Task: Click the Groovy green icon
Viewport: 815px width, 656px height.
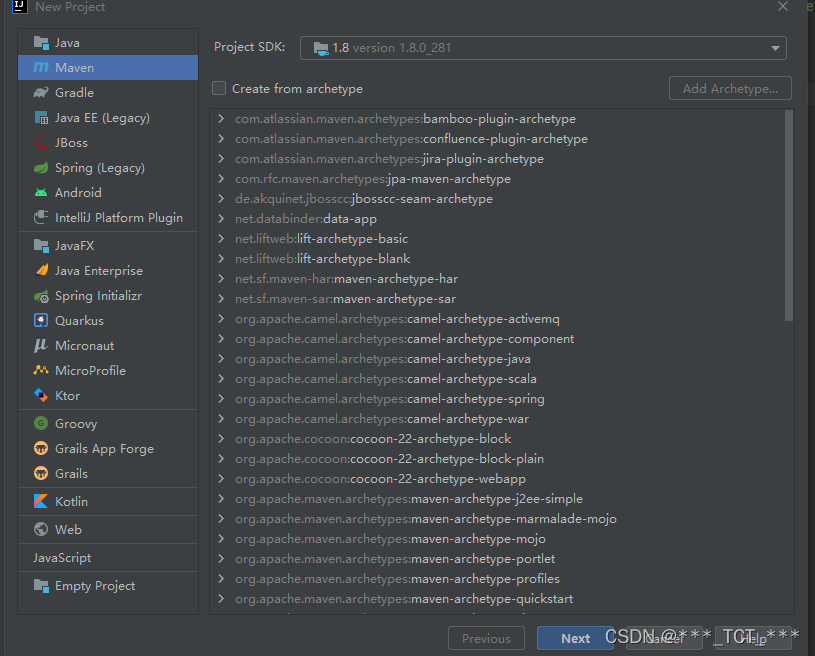Action: coord(41,423)
